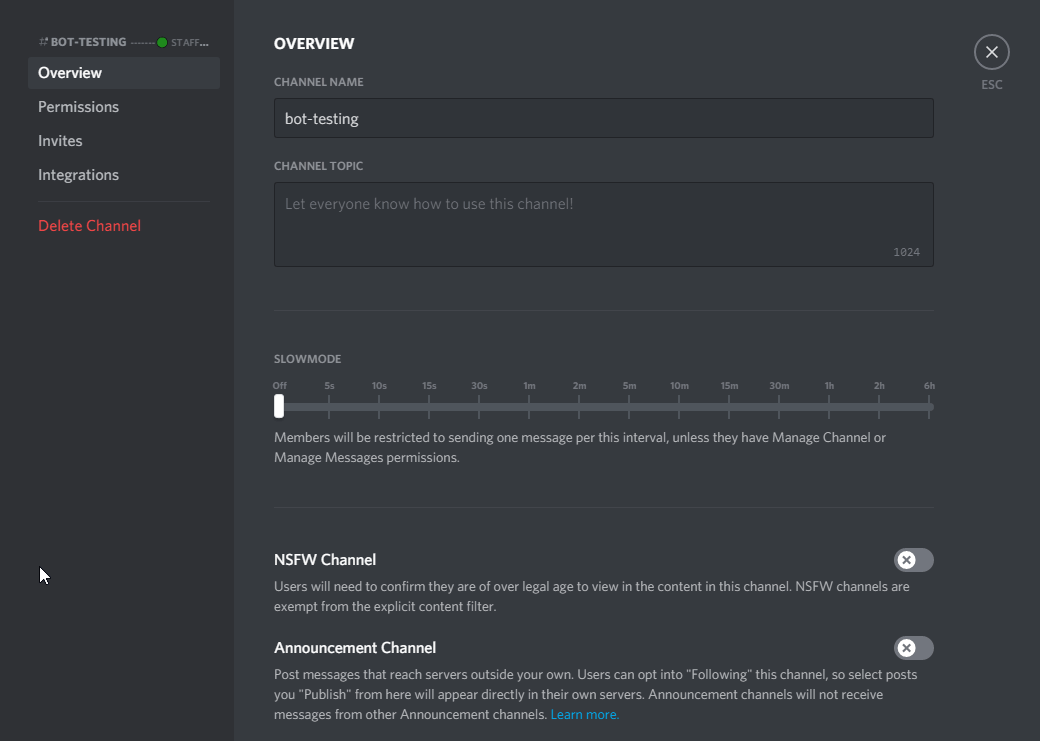
Task: Set slowmode to the 1h mark
Action: [829, 407]
